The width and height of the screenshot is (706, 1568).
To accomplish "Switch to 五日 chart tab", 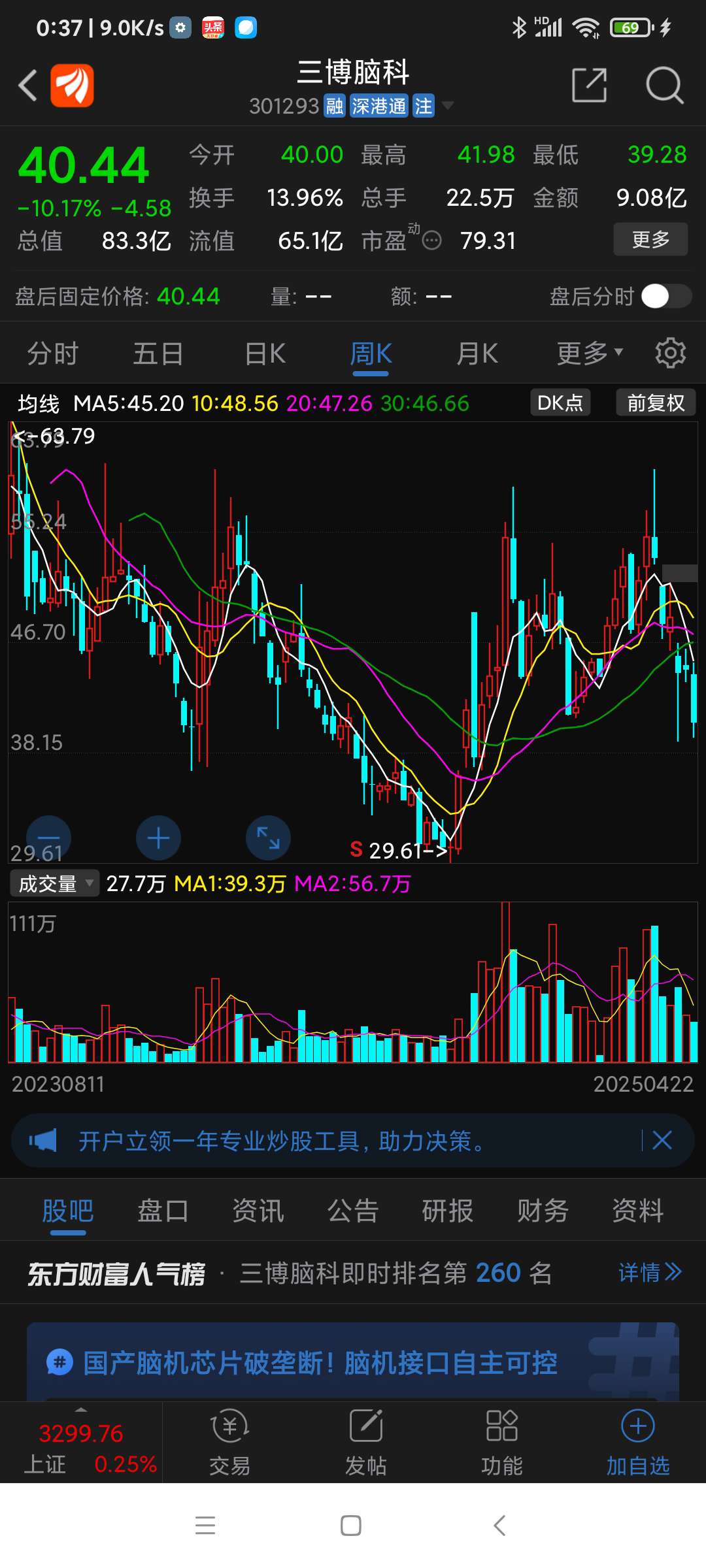I will click(158, 353).
